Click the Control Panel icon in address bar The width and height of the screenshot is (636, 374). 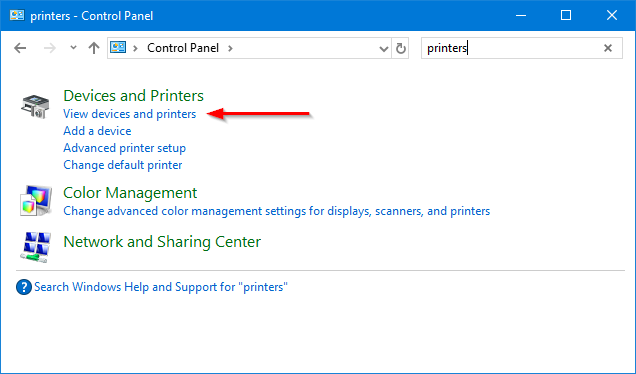coord(118,47)
